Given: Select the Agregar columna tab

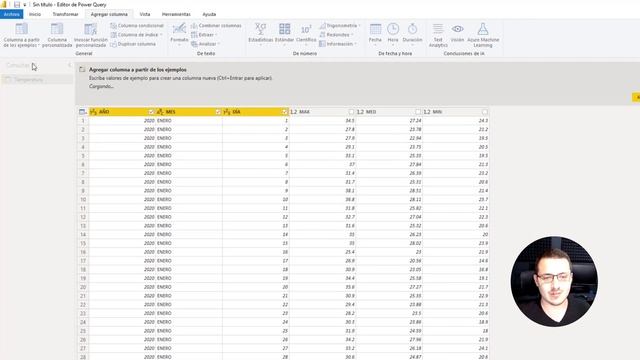Looking at the screenshot, I should (x=109, y=14).
